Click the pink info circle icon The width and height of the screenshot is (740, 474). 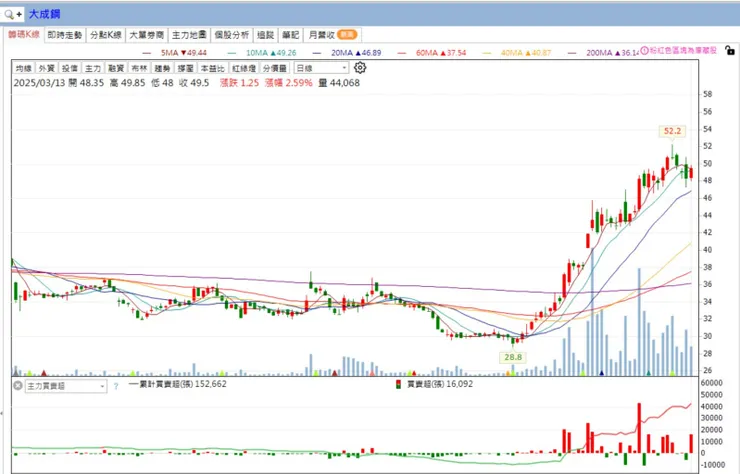click(x=644, y=50)
